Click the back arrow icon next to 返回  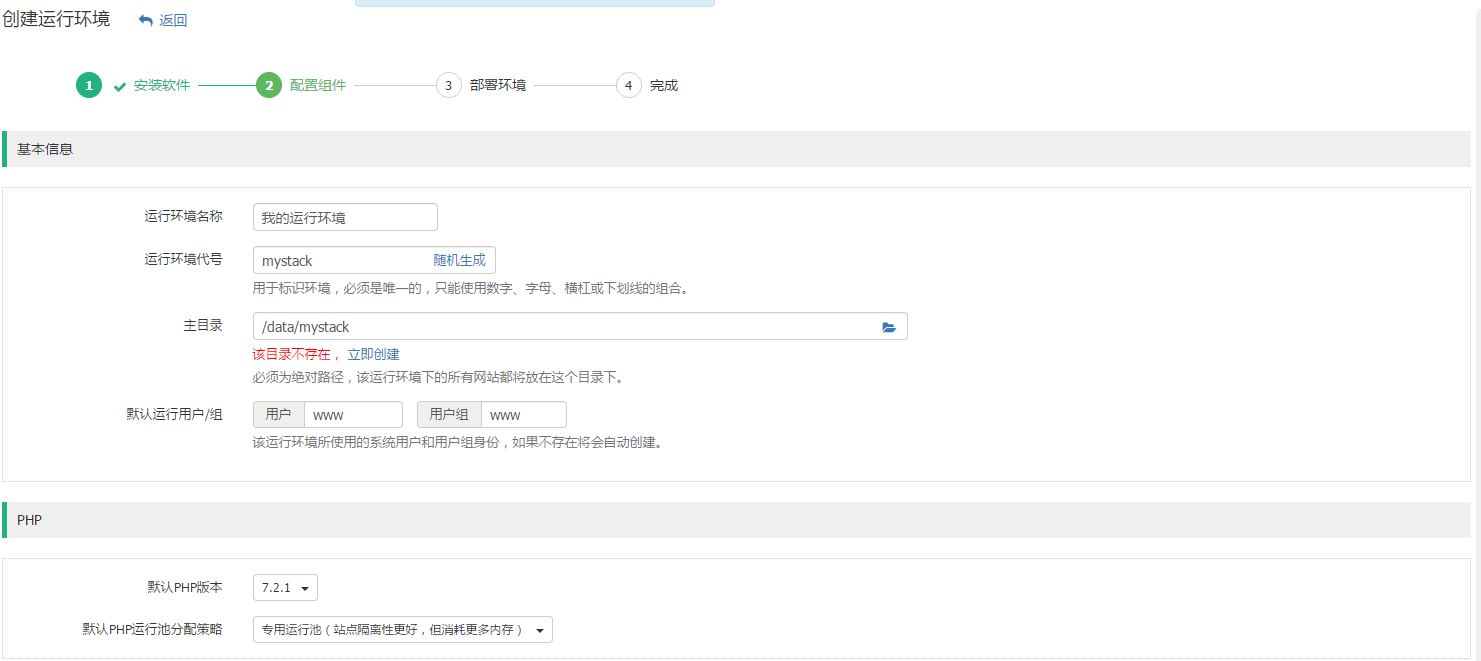146,20
